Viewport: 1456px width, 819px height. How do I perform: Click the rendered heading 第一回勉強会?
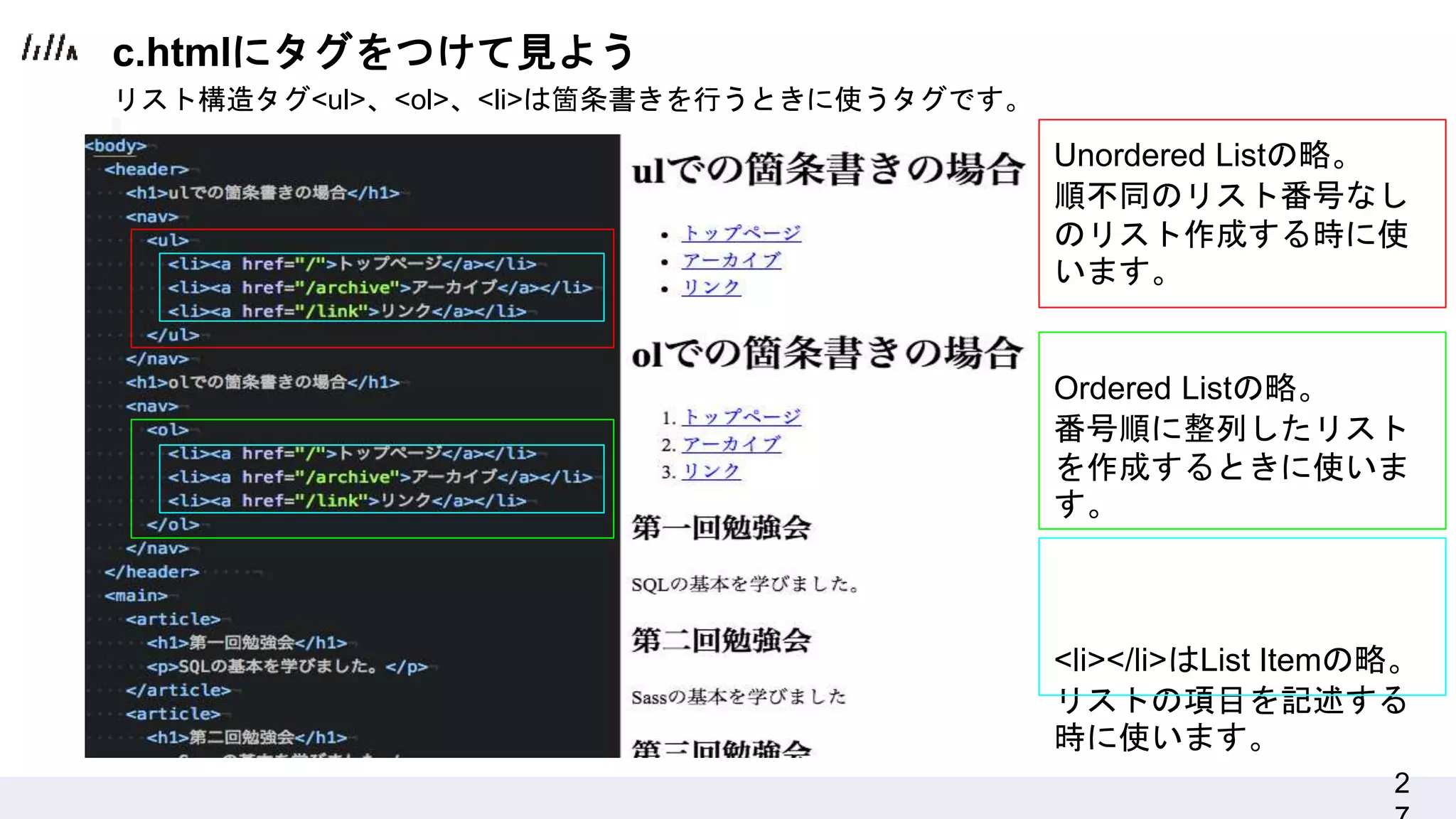(721, 528)
